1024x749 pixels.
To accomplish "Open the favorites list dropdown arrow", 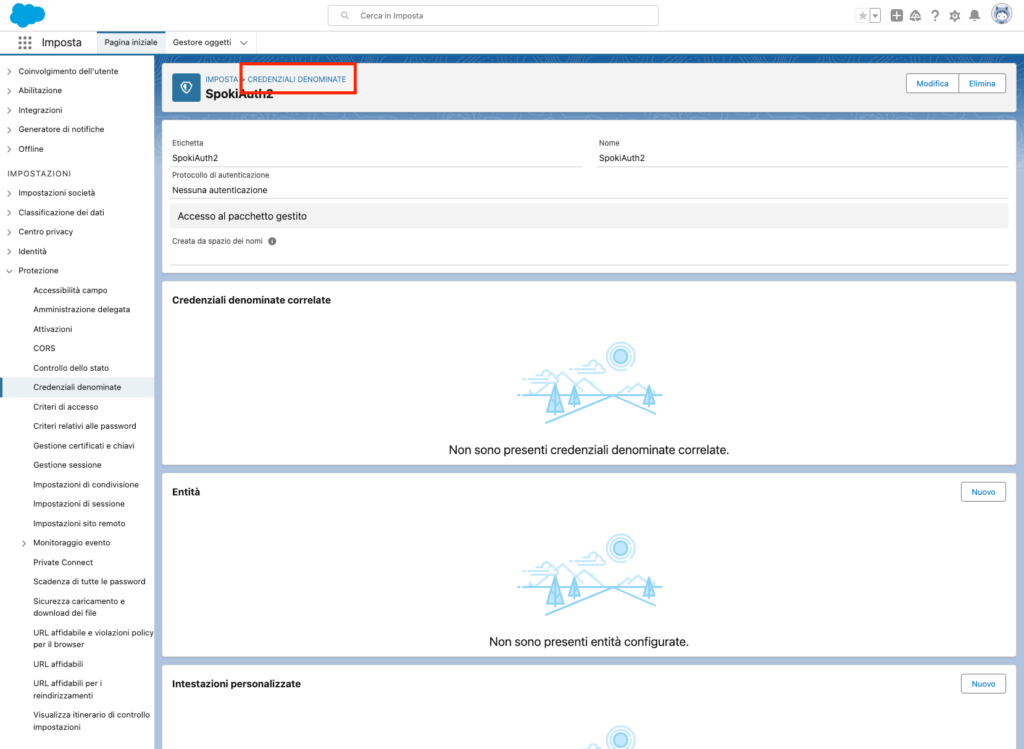I will (x=876, y=16).
